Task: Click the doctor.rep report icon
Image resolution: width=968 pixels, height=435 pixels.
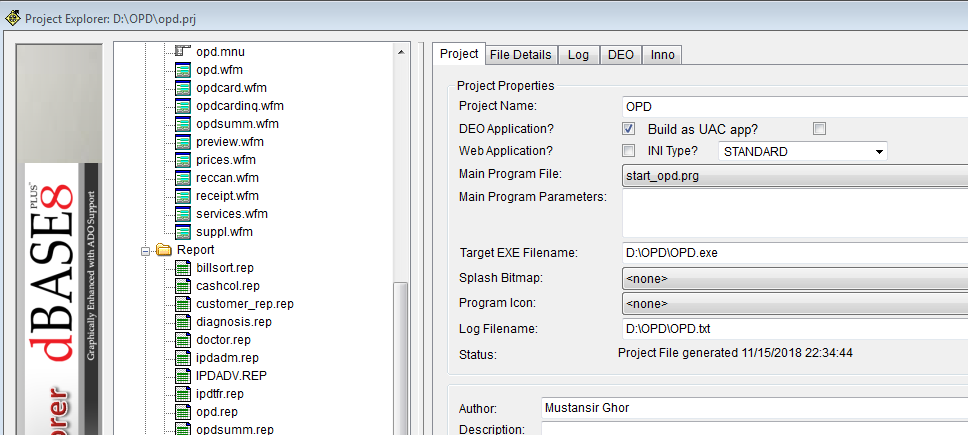Action: [x=183, y=340]
